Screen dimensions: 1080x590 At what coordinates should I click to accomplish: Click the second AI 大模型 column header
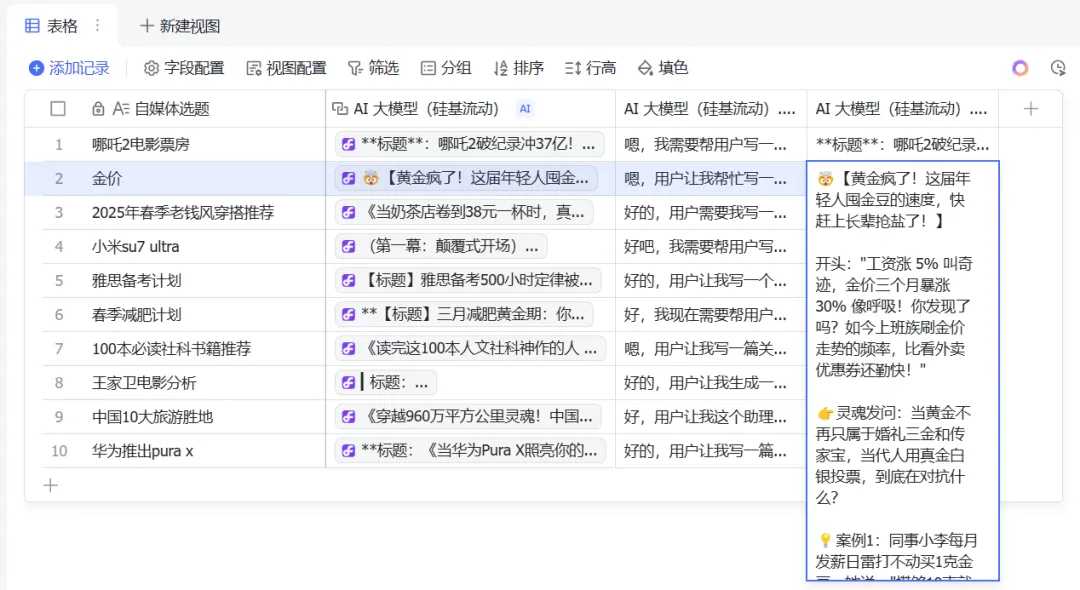pos(711,109)
